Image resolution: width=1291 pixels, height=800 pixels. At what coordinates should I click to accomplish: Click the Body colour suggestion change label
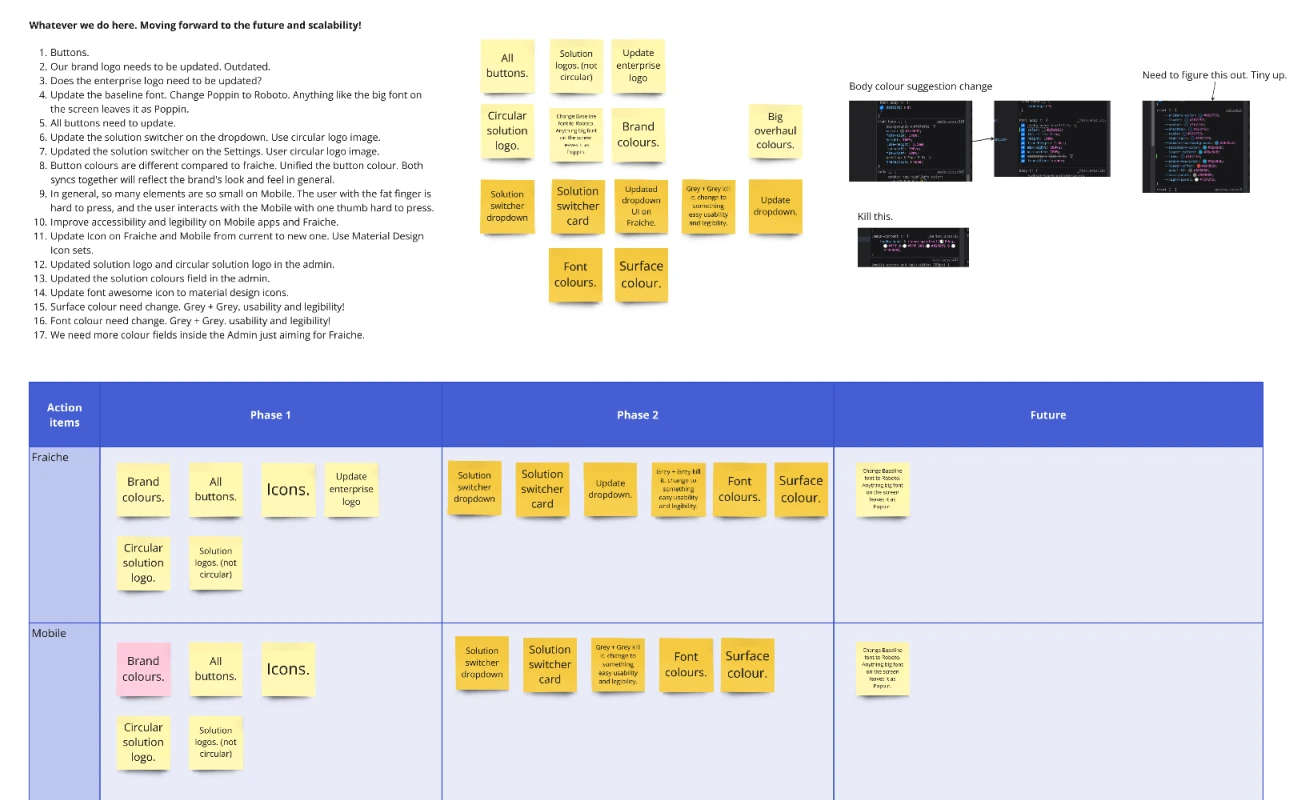point(921,86)
